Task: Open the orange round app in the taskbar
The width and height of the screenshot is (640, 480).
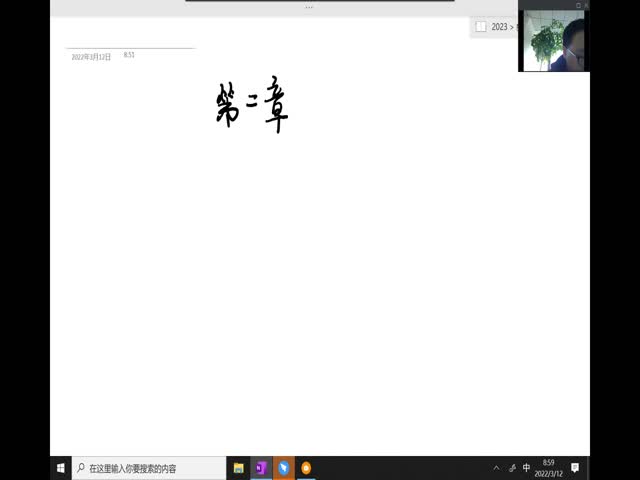Action: (x=306, y=468)
